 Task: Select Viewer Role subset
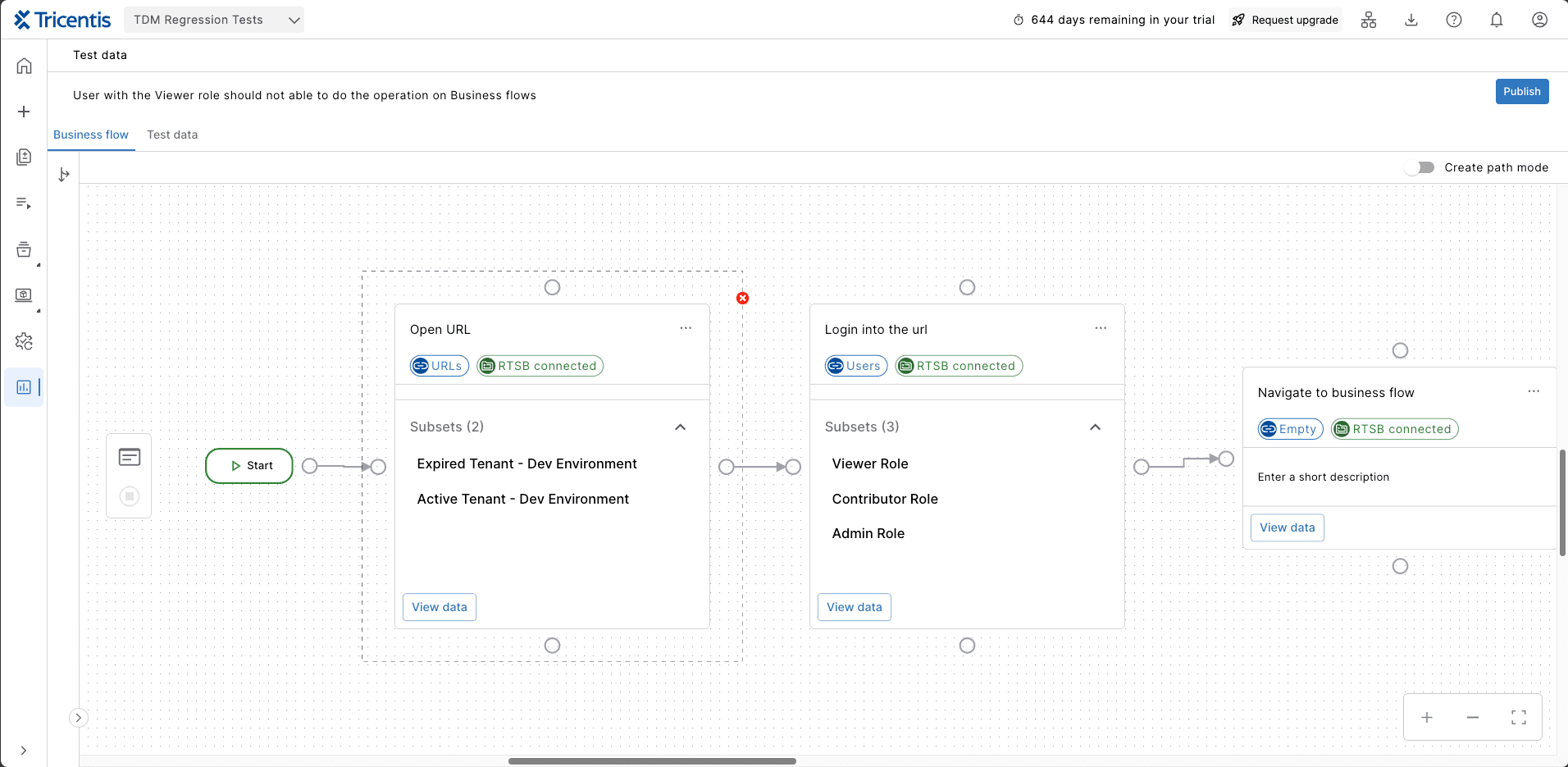coord(870,463)
